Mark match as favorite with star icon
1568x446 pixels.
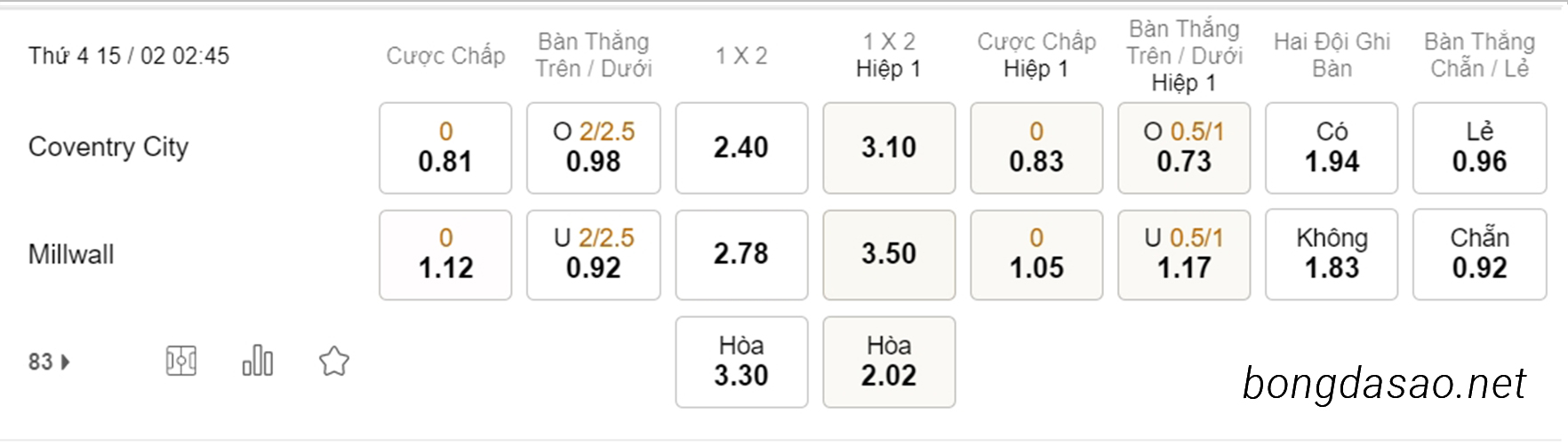tap(334, 361)
